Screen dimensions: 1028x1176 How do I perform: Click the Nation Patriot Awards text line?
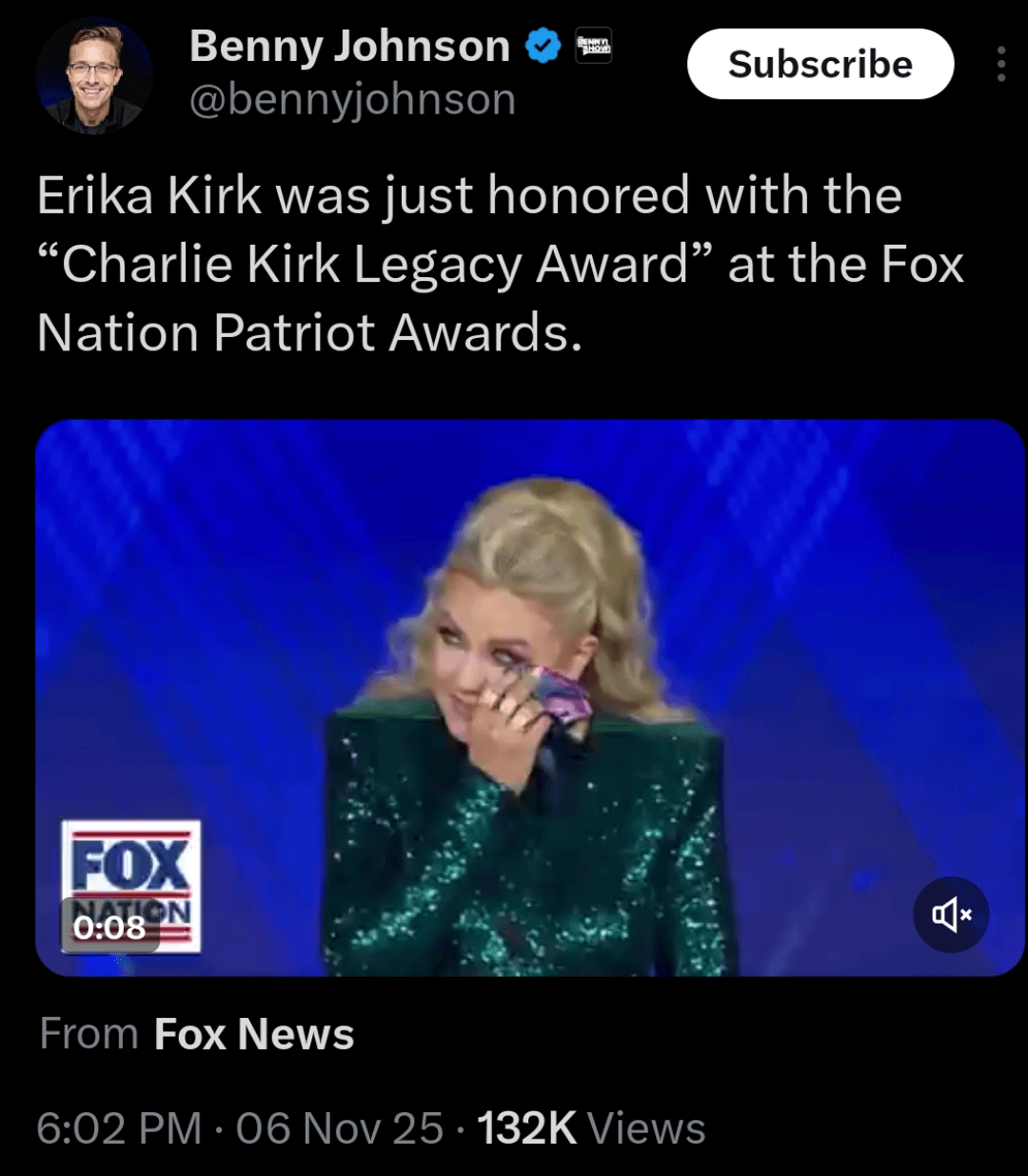pos(309,333)
